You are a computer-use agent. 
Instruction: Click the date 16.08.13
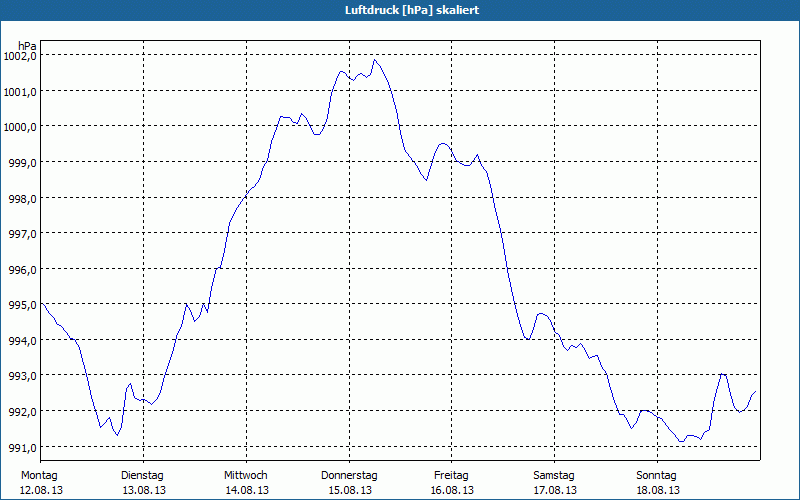tap(452, 490)
